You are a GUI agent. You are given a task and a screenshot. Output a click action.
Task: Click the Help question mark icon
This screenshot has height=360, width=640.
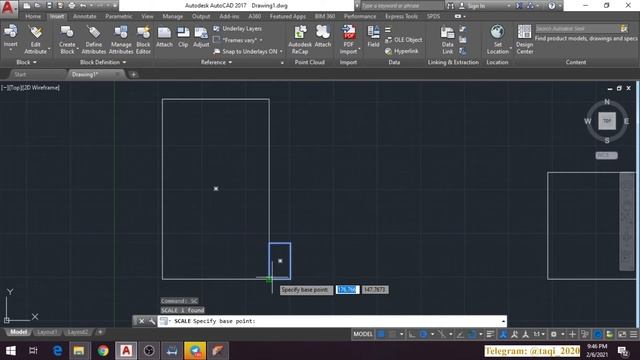[552, 6]
